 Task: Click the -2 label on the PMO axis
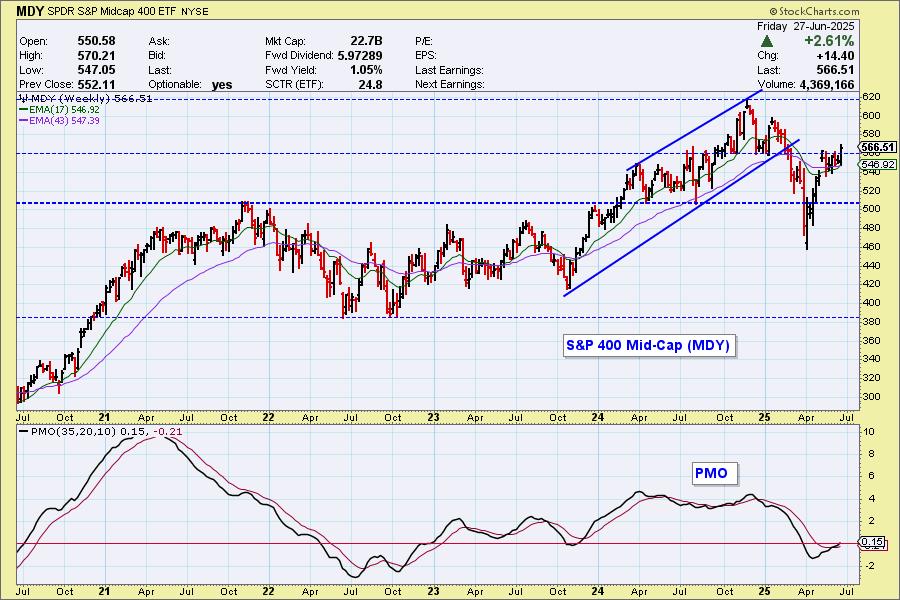[x=869, y=566]
